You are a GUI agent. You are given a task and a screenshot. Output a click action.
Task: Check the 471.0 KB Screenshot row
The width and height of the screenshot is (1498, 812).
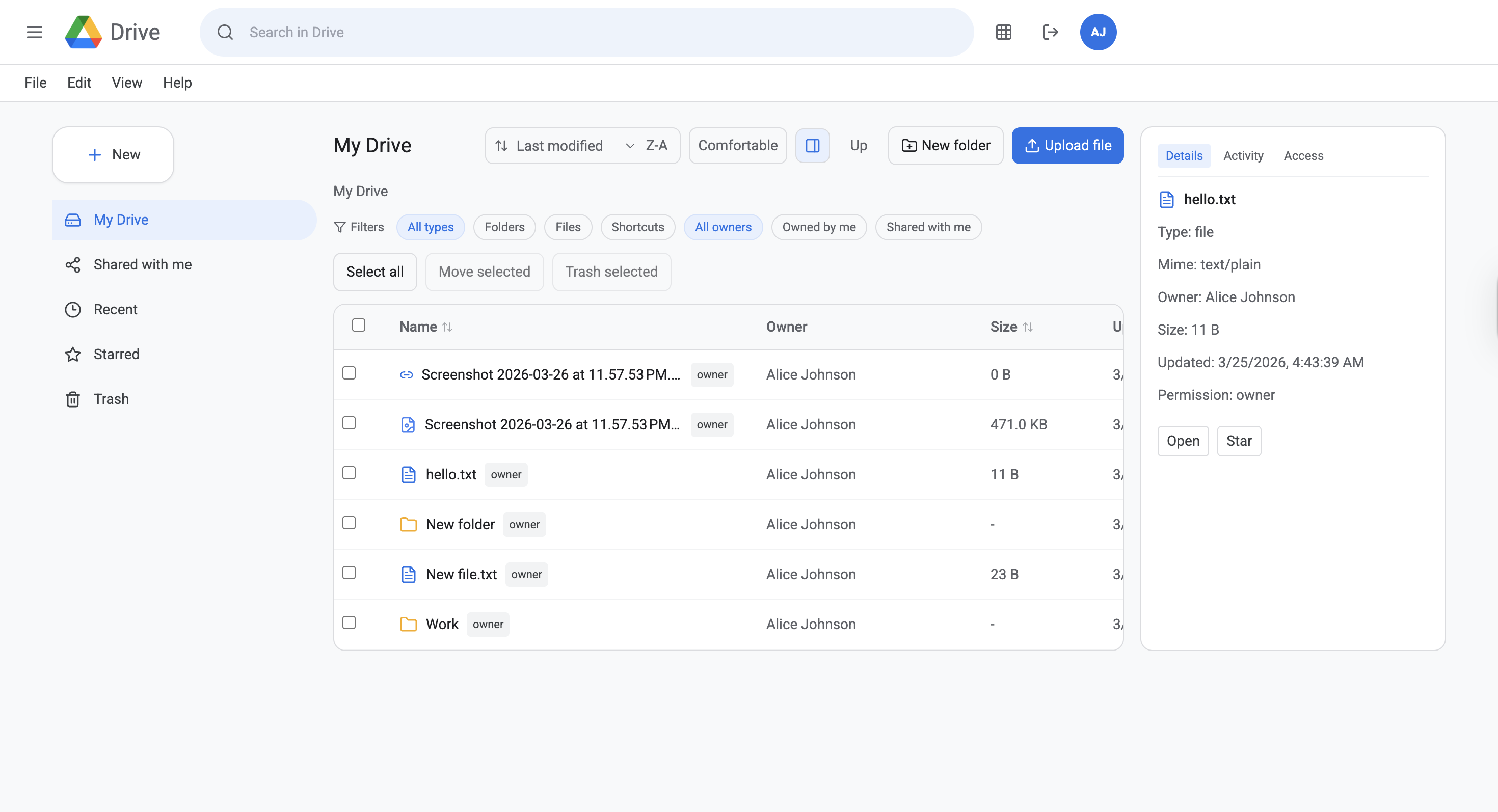click(349, 423)
